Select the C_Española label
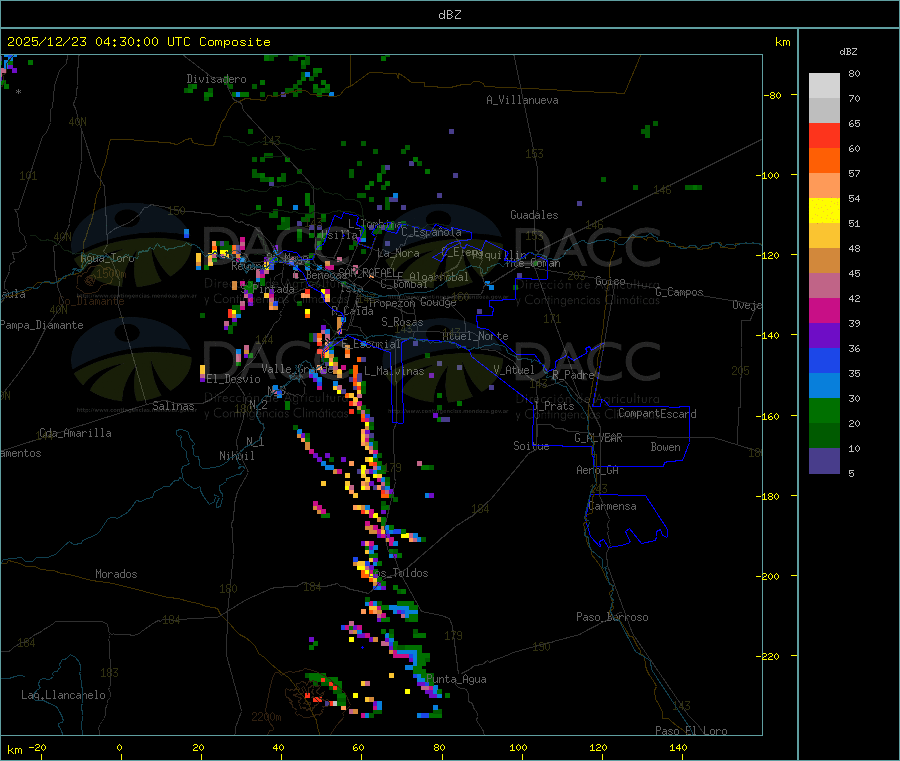Viewport: 900px width, 761px height. (431, 232)
